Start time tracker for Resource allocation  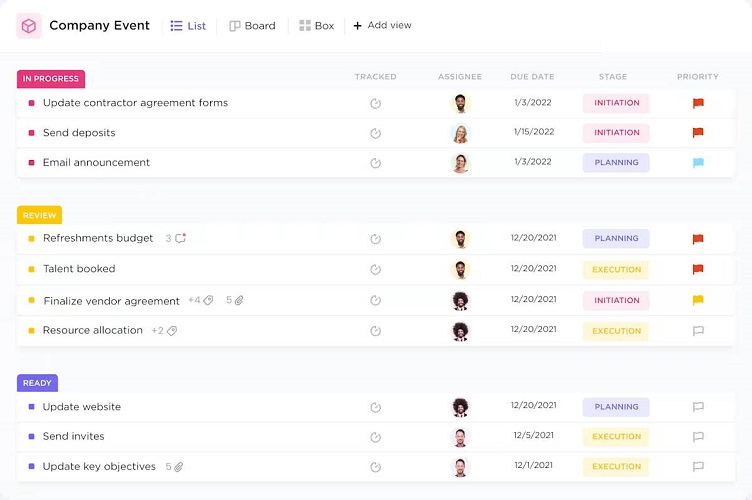click(376, 331)
